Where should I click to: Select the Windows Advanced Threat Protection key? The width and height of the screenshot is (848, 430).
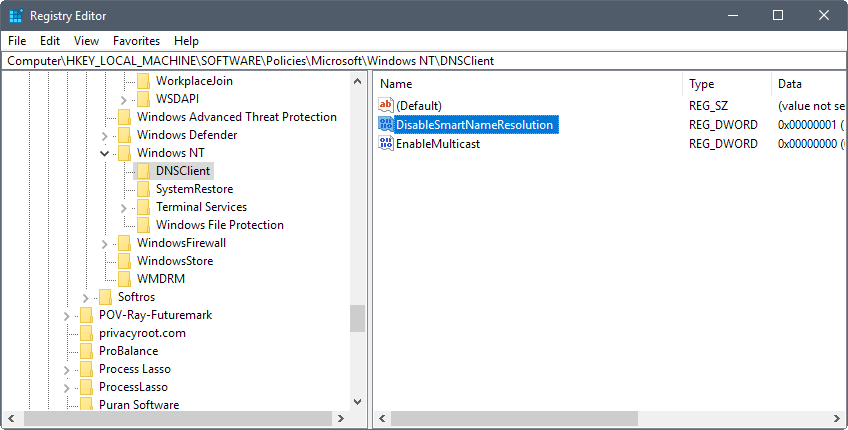tap(236, 117)
